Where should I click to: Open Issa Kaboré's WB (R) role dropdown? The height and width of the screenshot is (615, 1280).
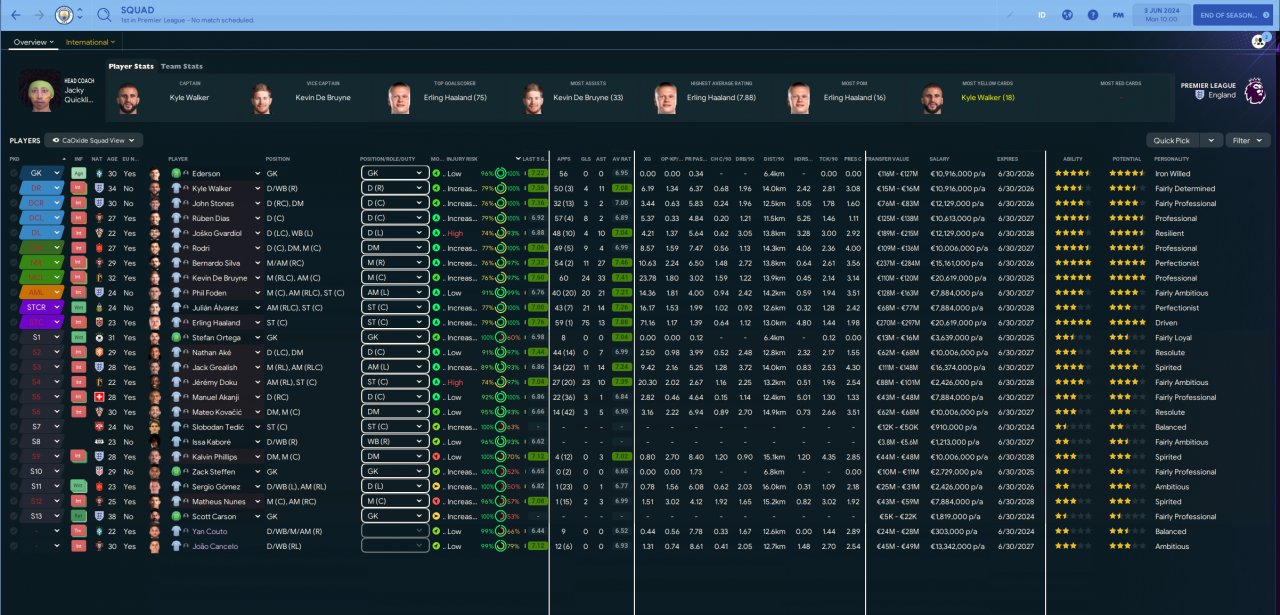click(x=394, y=442)
